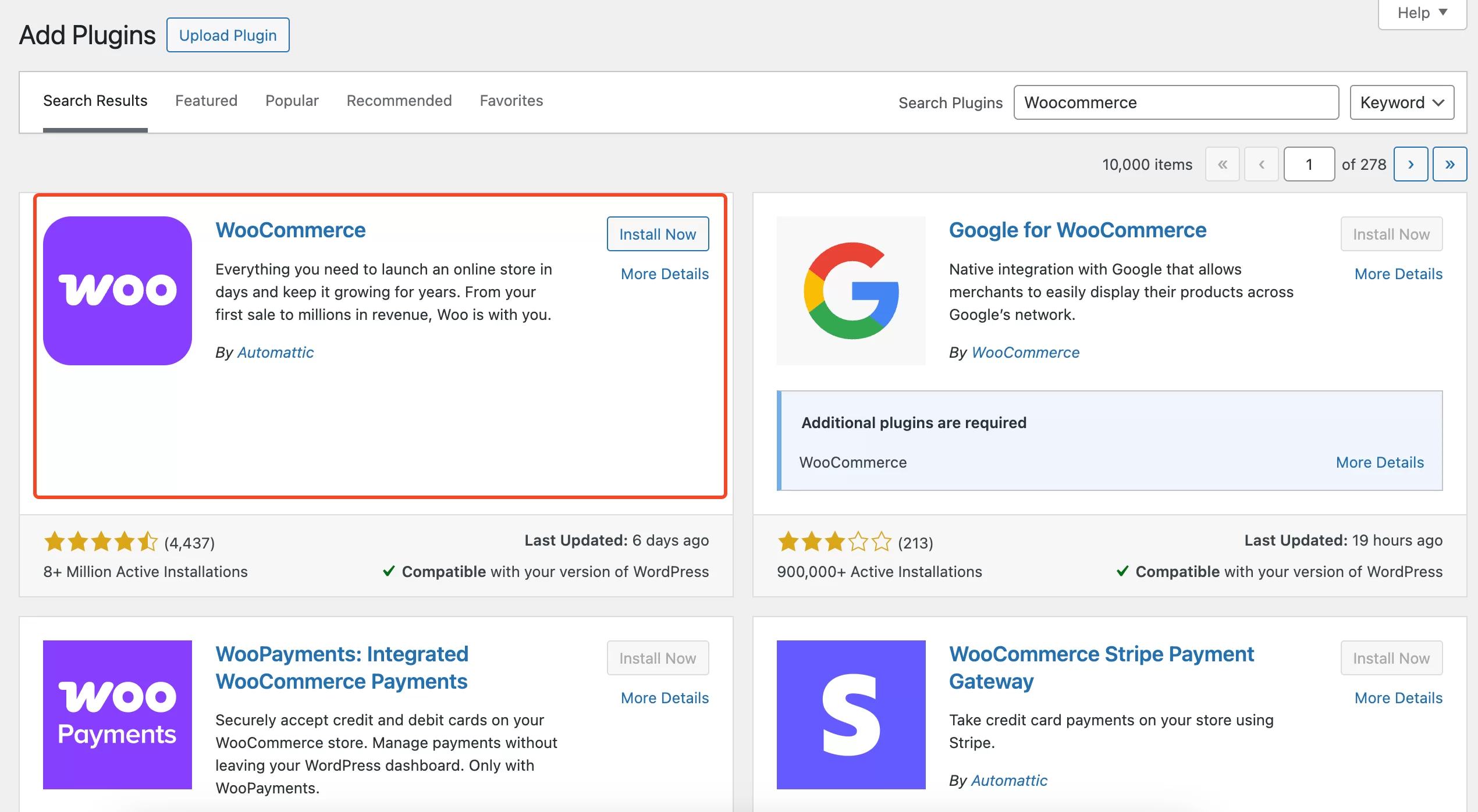Switch to the Recommended tab
This screenshot has width=1478, height=812.
(399, 101)
